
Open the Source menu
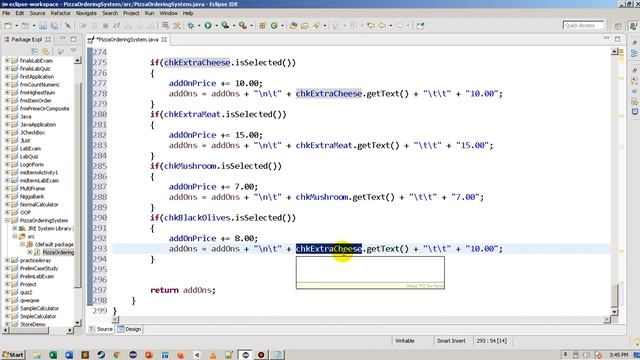point(37,13)
